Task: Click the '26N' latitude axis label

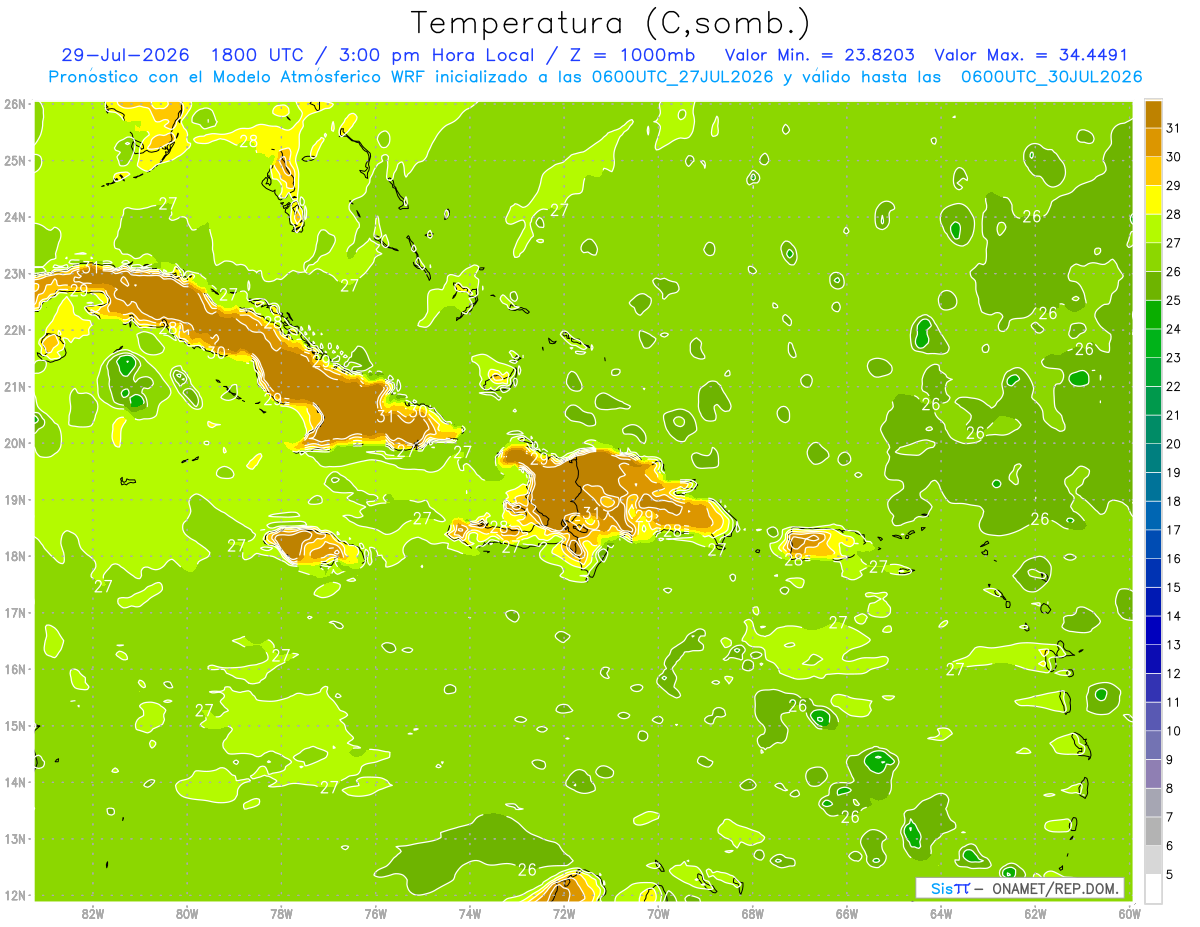Action: [x=14, y=103]
